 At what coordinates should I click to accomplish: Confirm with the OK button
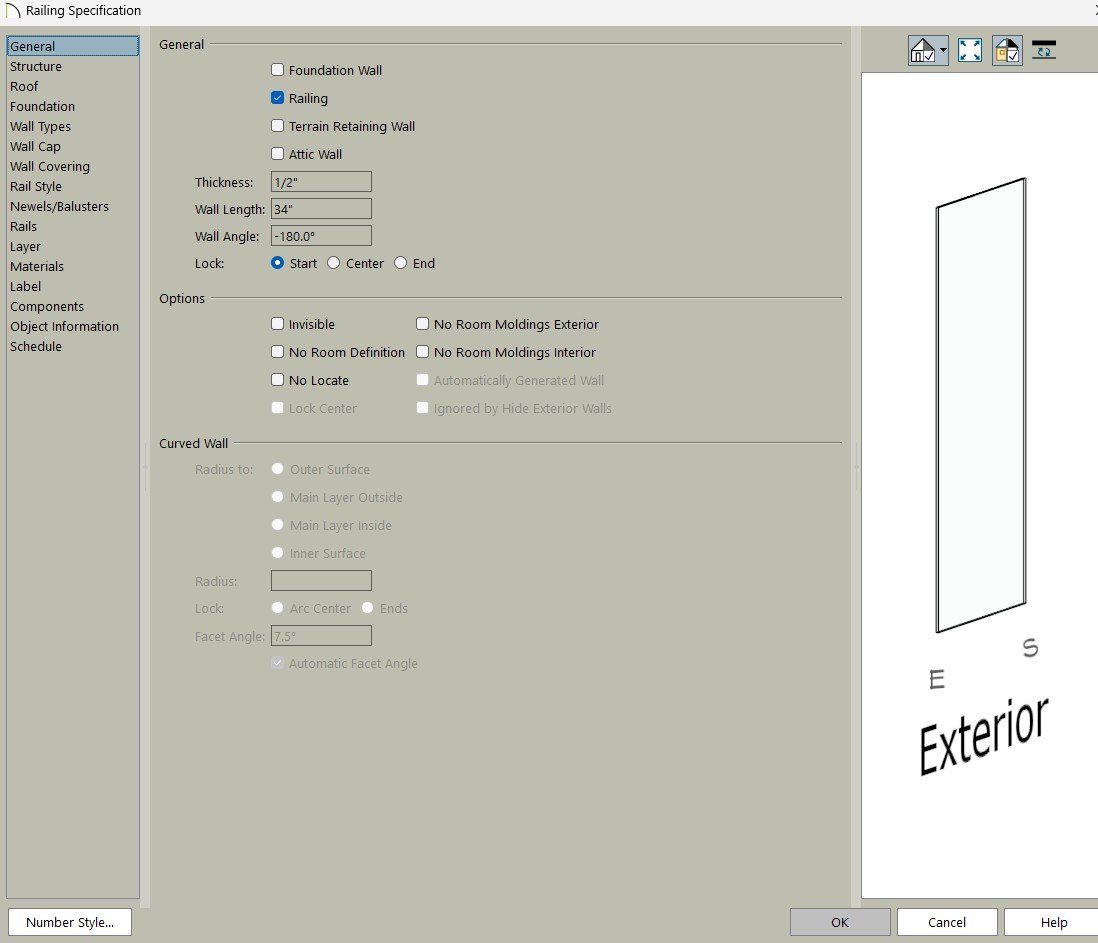(840, 922)
